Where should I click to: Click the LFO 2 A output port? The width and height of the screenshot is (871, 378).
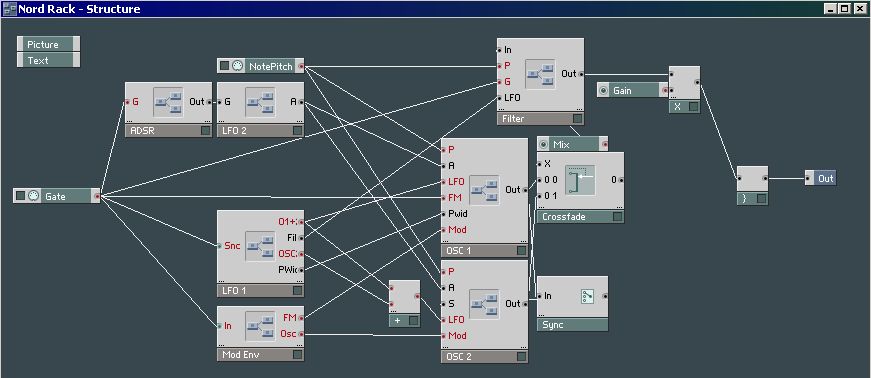[x=301, y=102]
